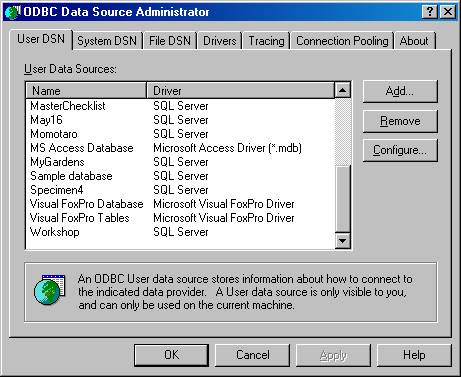Click the Add... button

pyautogui.click(x=400, y=91)
